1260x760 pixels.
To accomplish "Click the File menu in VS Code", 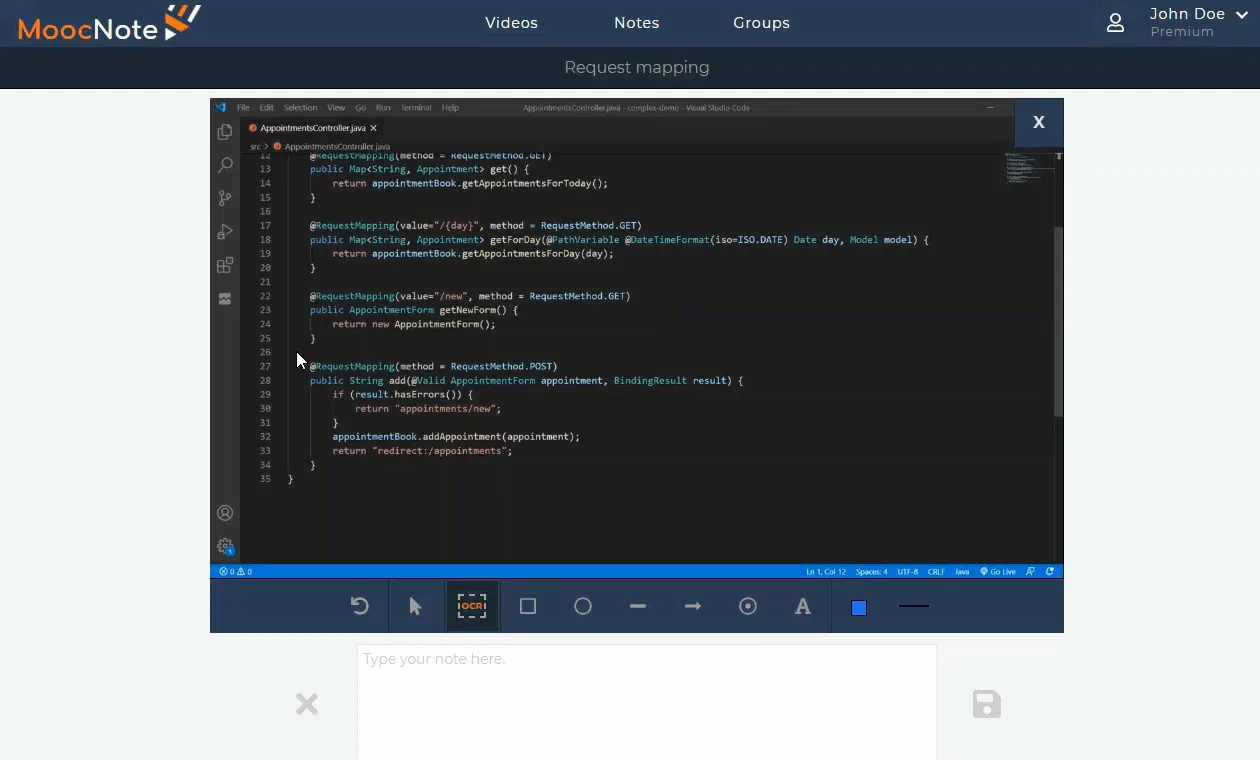I will [x=243, y=107].
